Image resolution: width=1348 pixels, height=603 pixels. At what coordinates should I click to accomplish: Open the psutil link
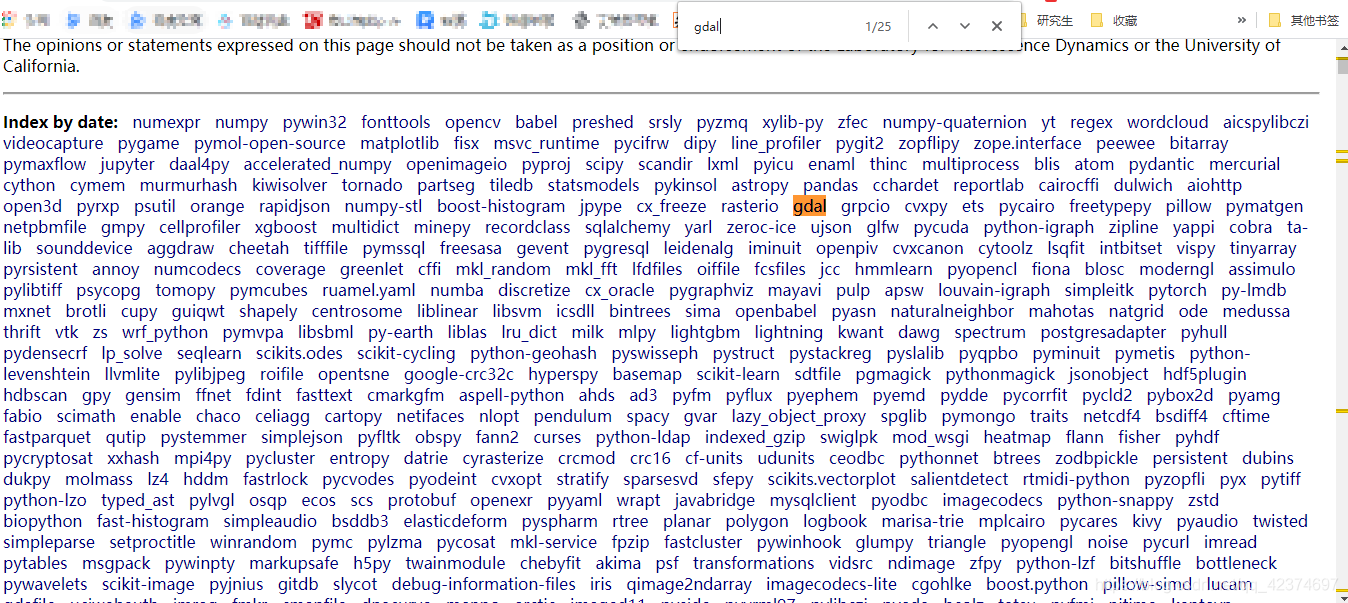point(154,206)
